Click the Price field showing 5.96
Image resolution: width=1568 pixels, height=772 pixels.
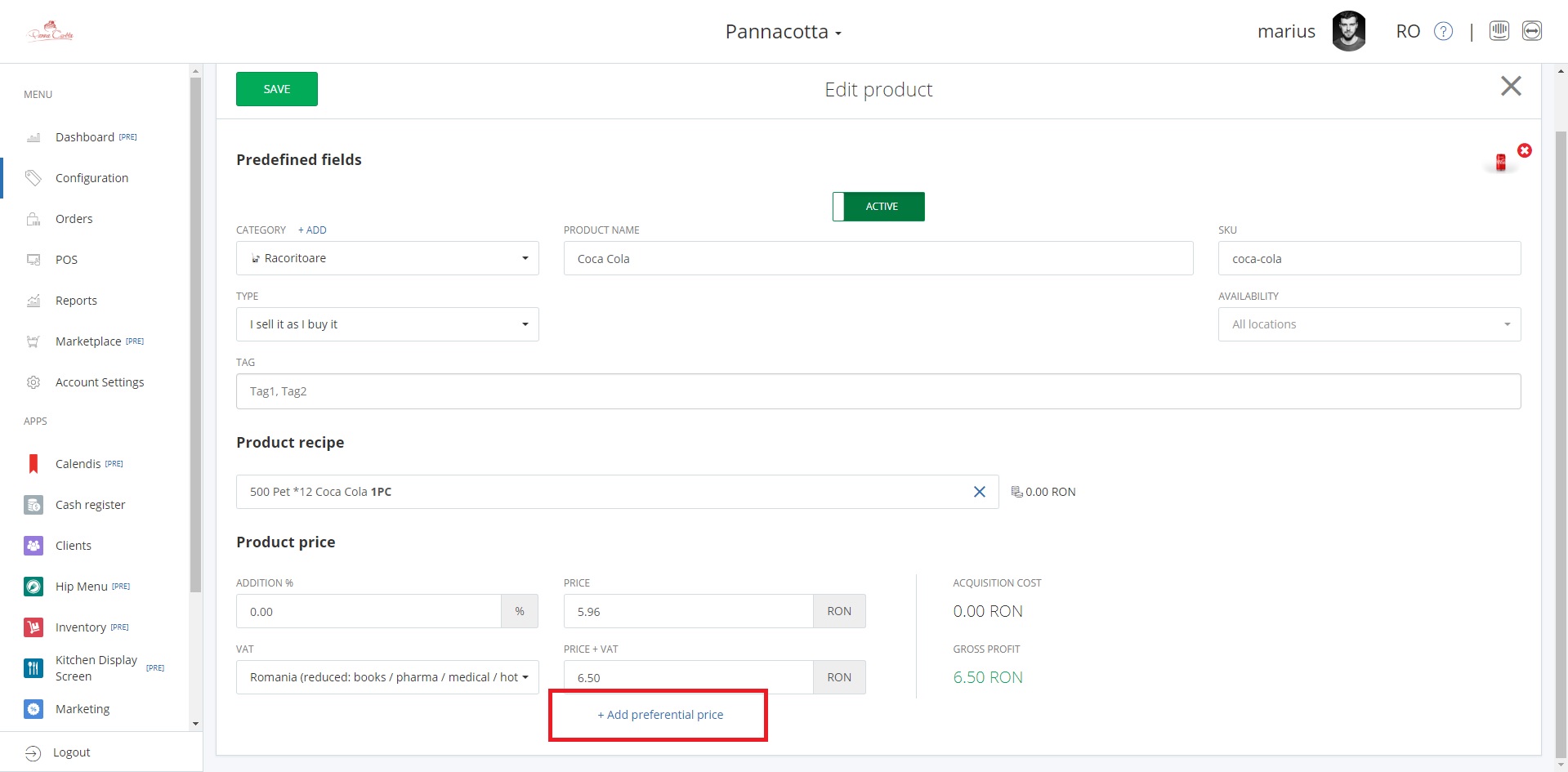(689, 611)
